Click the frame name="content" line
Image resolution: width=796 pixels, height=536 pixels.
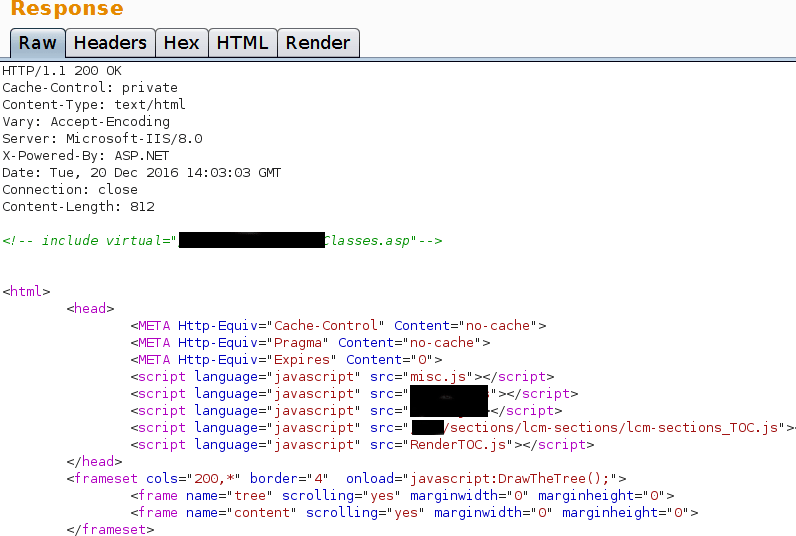click(x=414, y=513)
